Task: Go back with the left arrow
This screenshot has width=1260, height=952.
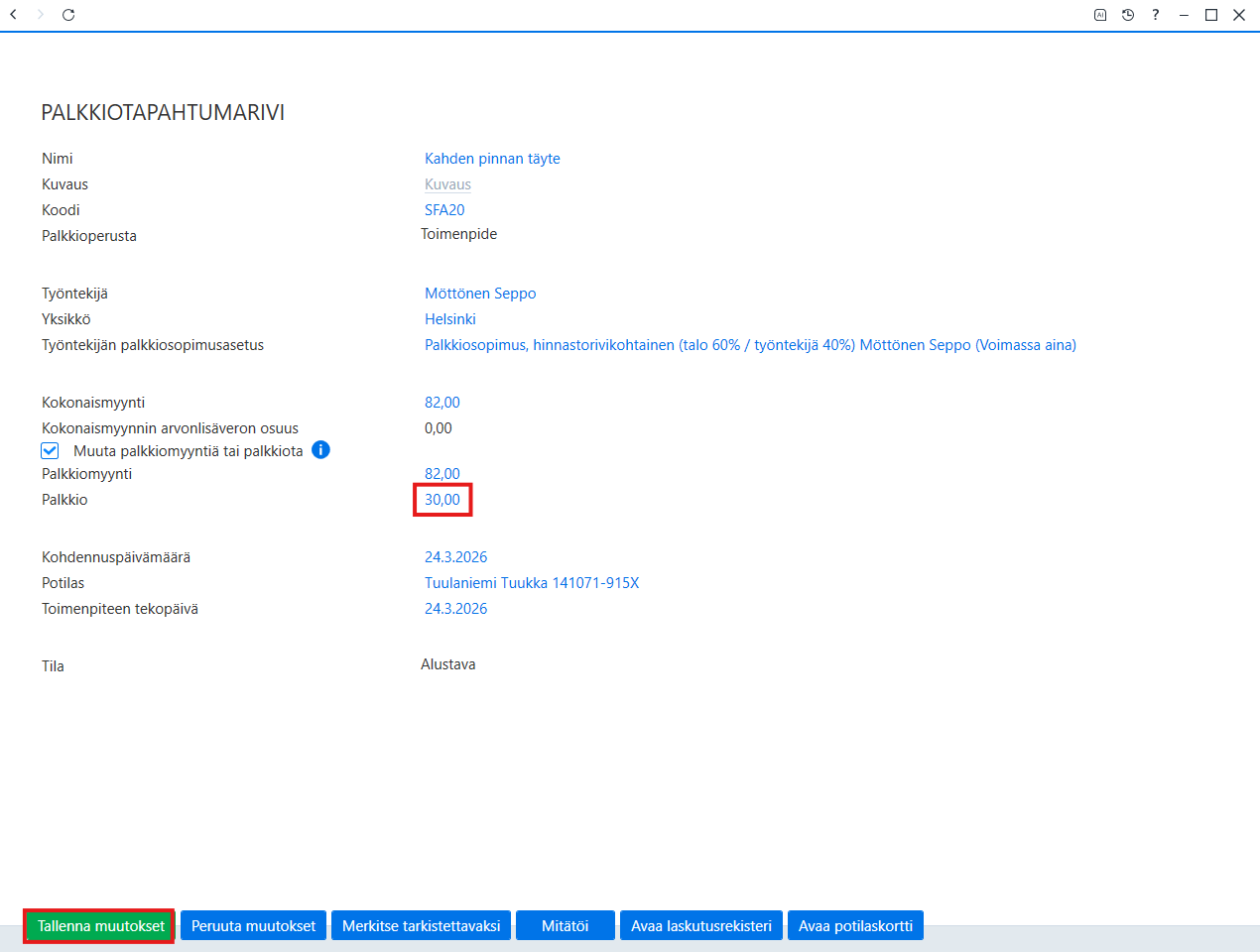Action: (x=13, y=15)
